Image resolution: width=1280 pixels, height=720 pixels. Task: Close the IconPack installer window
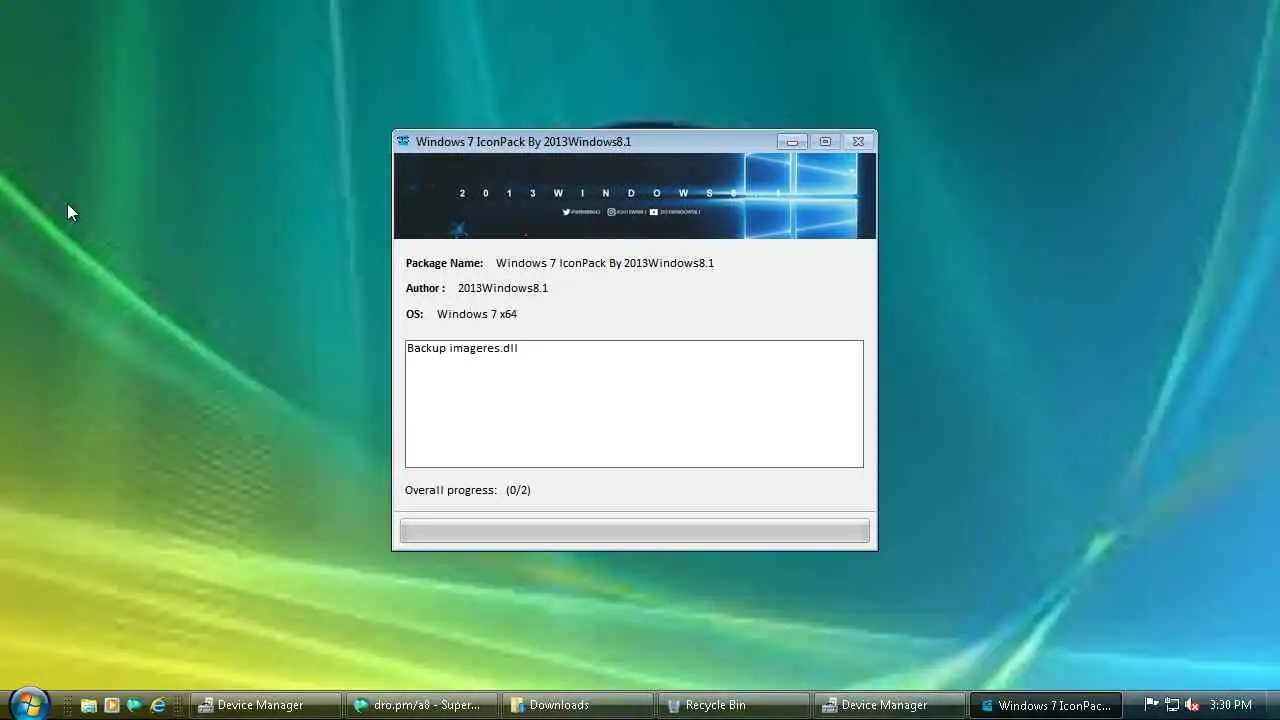858,141
